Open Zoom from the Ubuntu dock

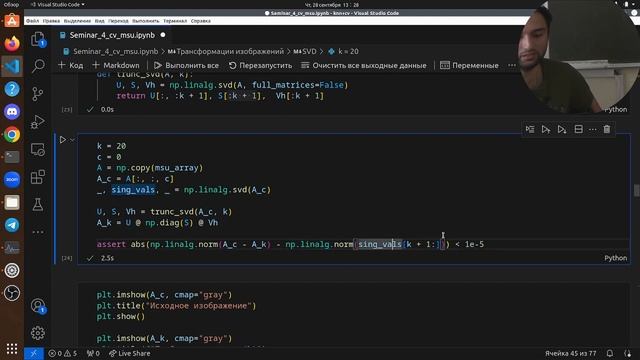pos(12,180)
